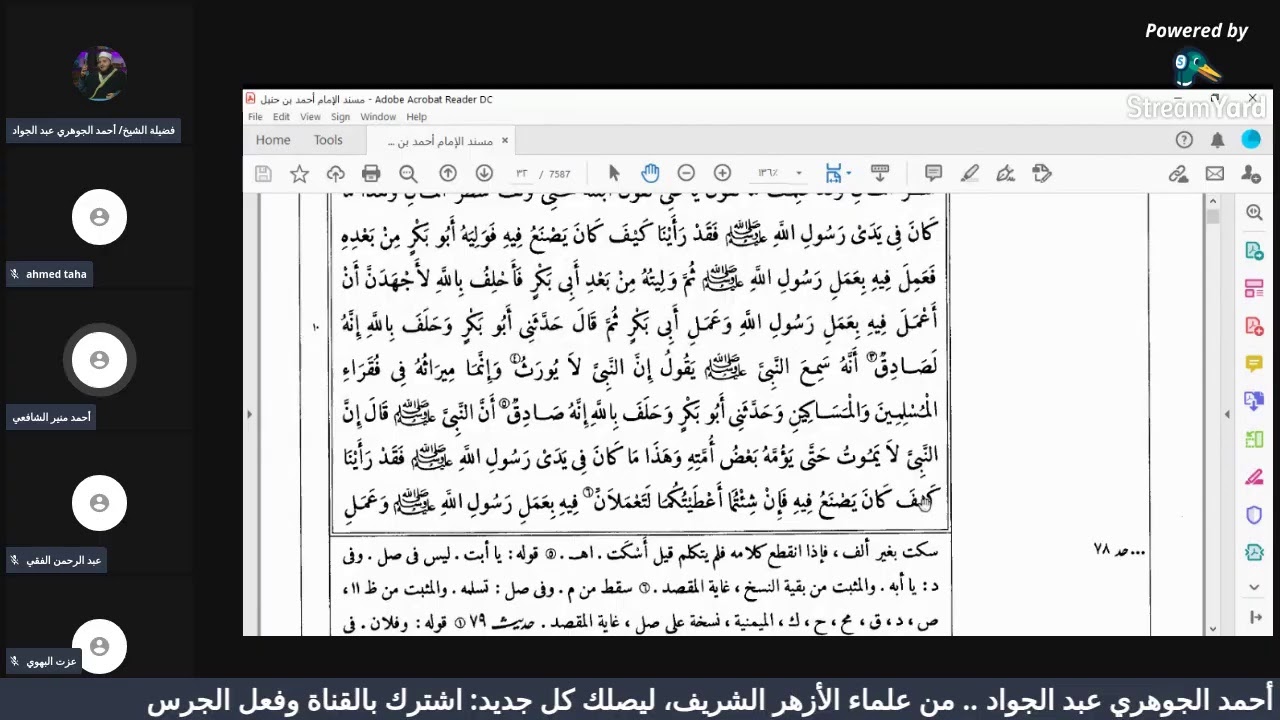The image size is (1280, 720).
Task: Click the read mode scrolling icon
Action: point(880,173)
